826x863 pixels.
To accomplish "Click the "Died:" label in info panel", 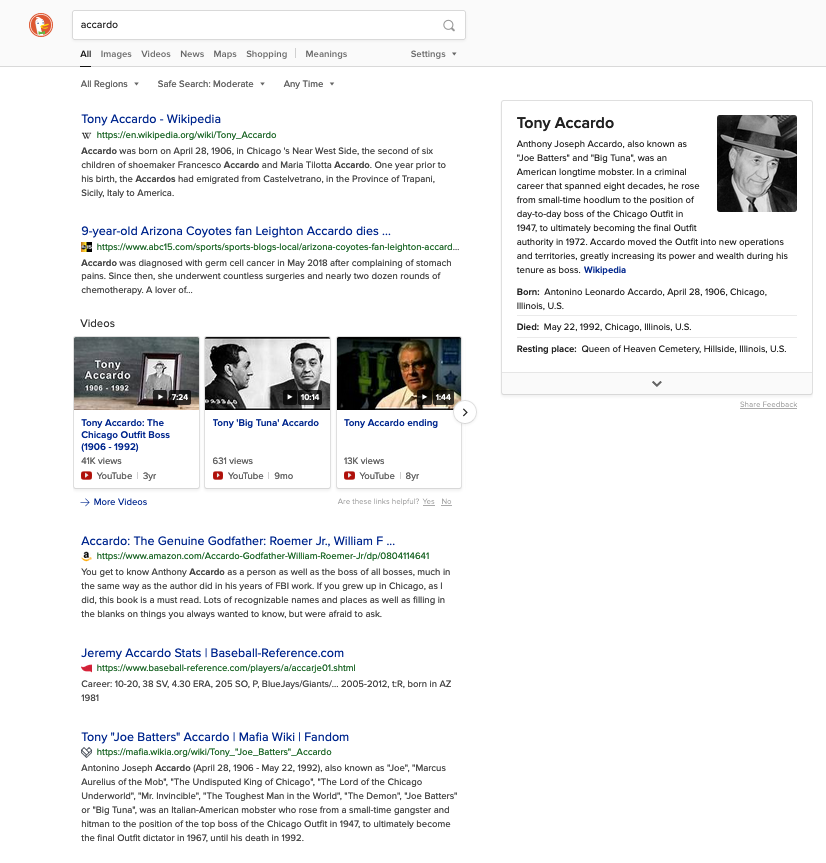I will click(528, 327).
